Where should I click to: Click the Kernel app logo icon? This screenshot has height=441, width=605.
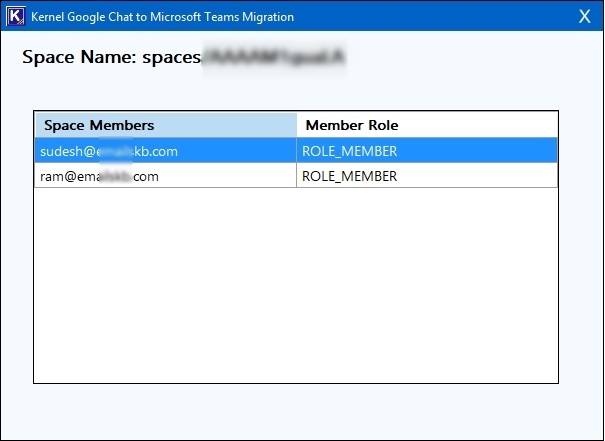click(x=16, y=17)
